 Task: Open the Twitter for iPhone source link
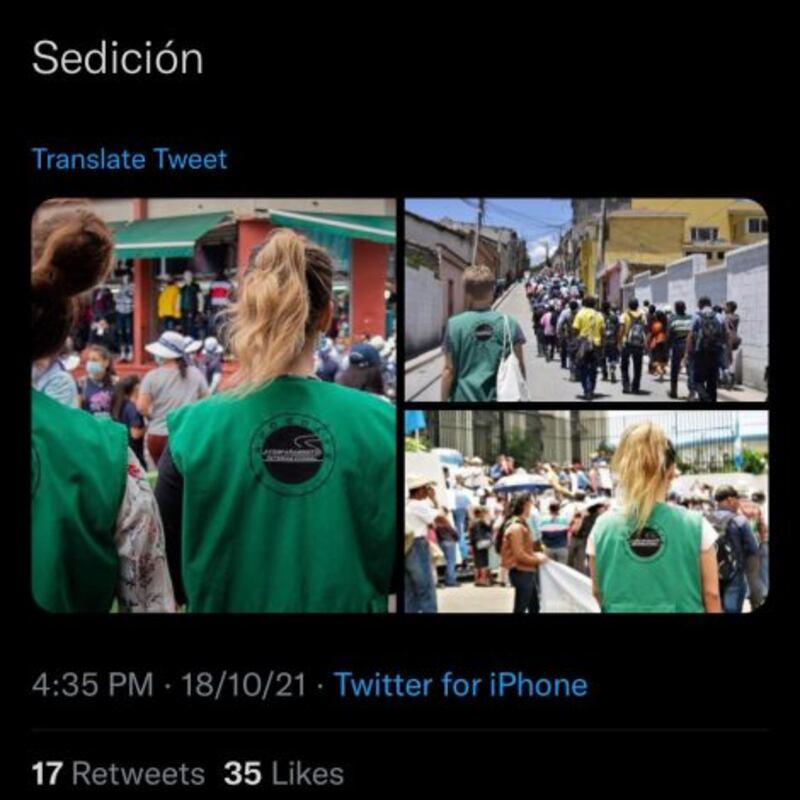click(x=460, y=684)
